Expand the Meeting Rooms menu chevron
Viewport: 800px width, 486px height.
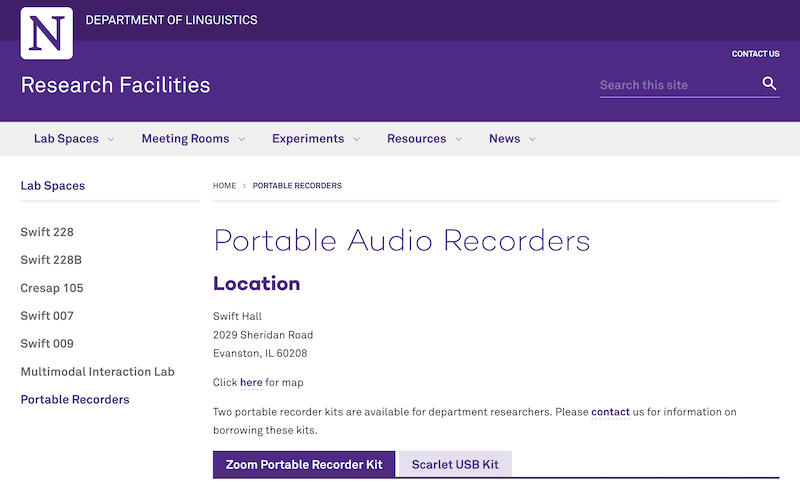pos(242,139)
